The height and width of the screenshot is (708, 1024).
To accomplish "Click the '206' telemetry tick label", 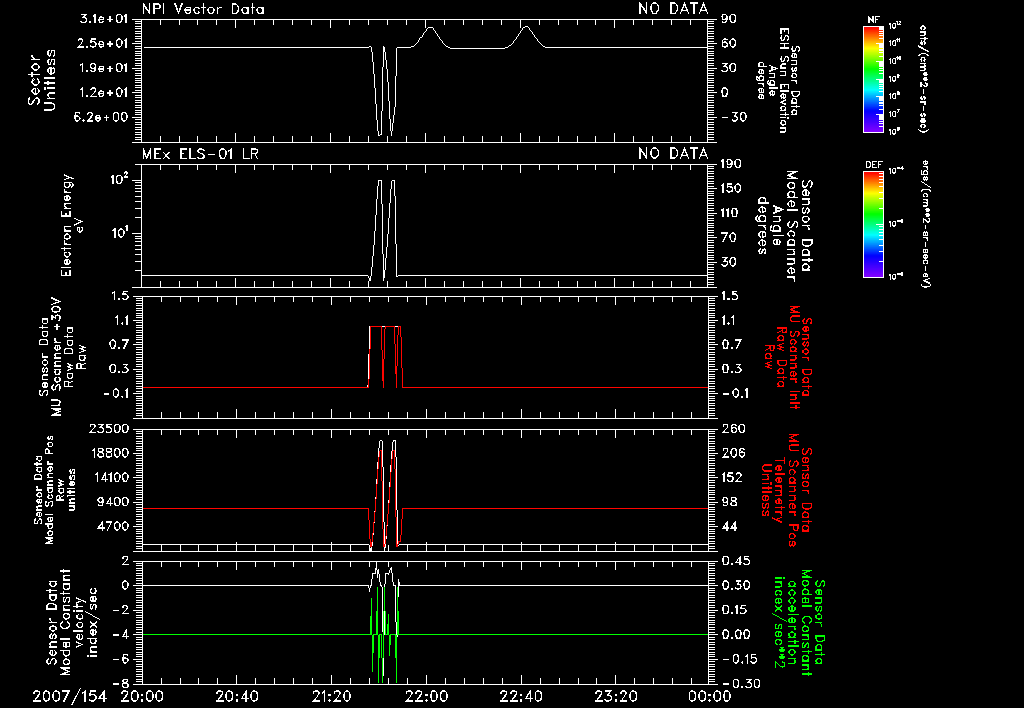I will coord(733,453).
